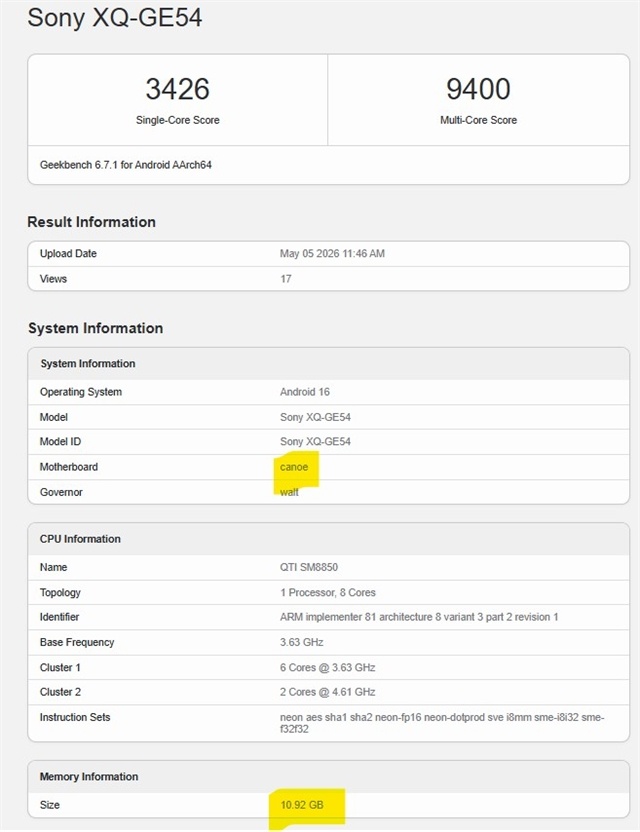The image size is (640, 832).
Task: Click the Views row label
Action: 53,279
